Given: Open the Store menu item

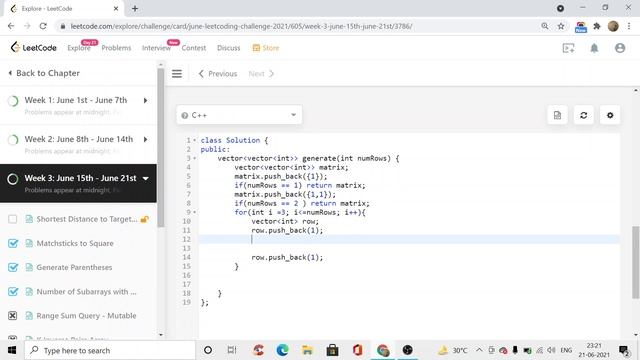Looking at the screenshot, I should click(266, 48).
